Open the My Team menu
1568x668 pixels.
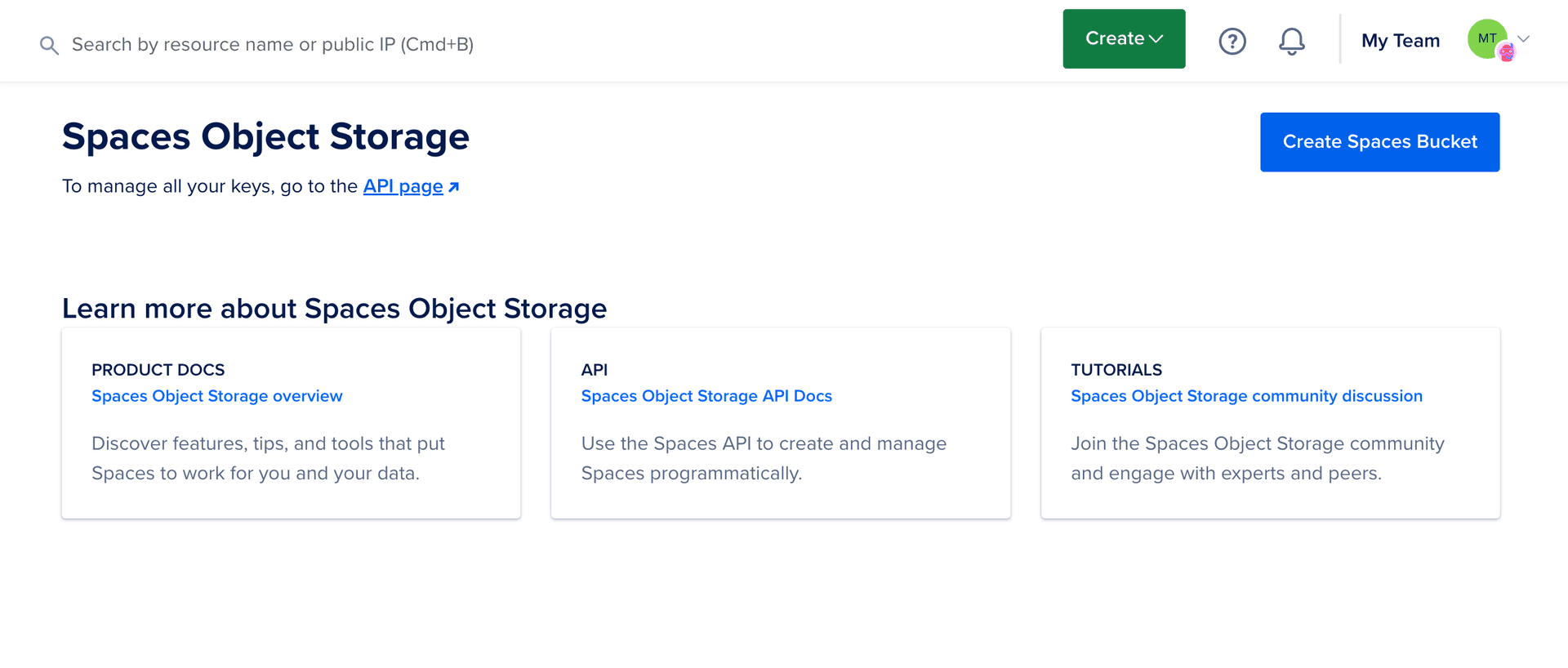point(1400,41)
